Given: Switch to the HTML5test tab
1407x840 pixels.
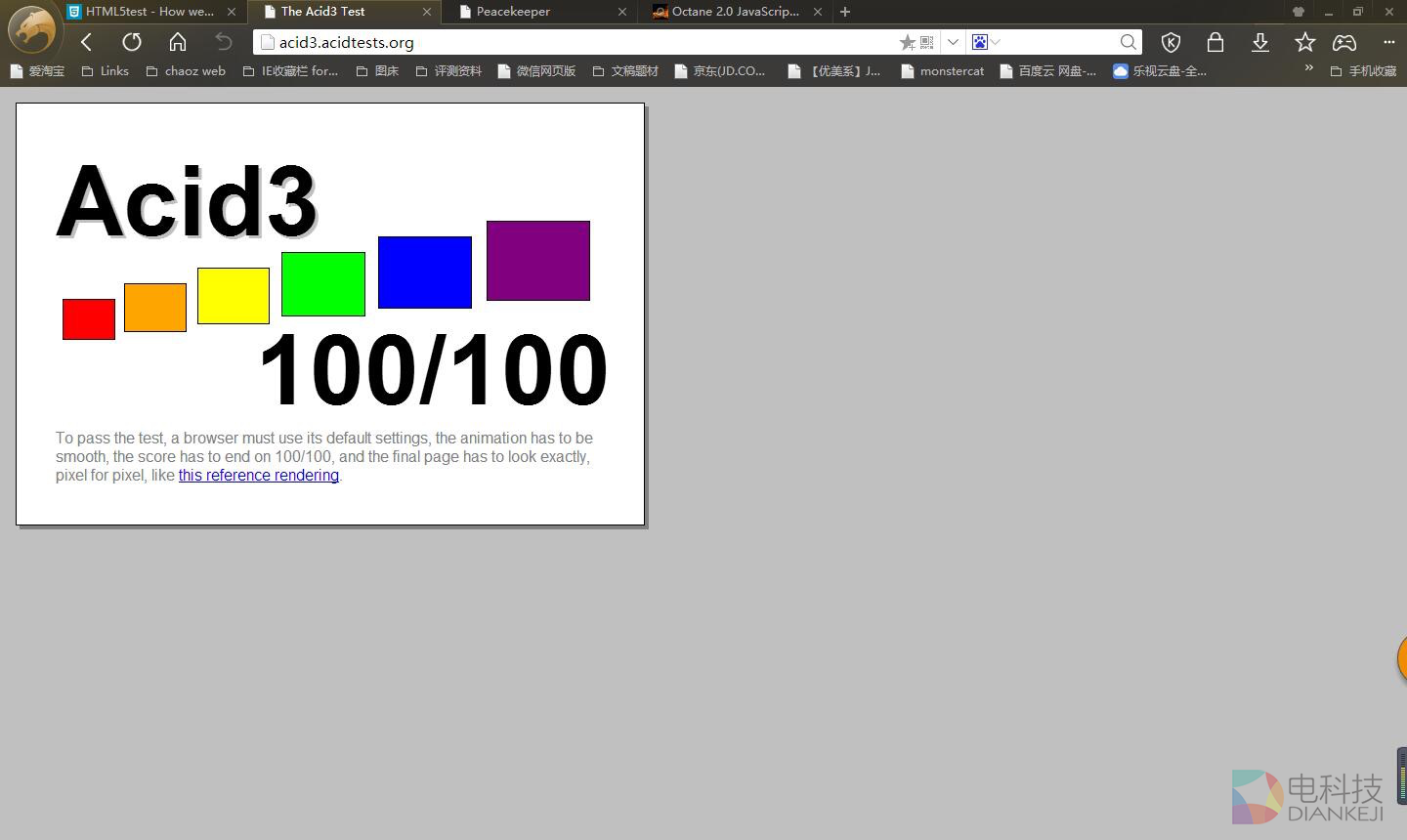Looking at the screenshot, I should point(149,12).
